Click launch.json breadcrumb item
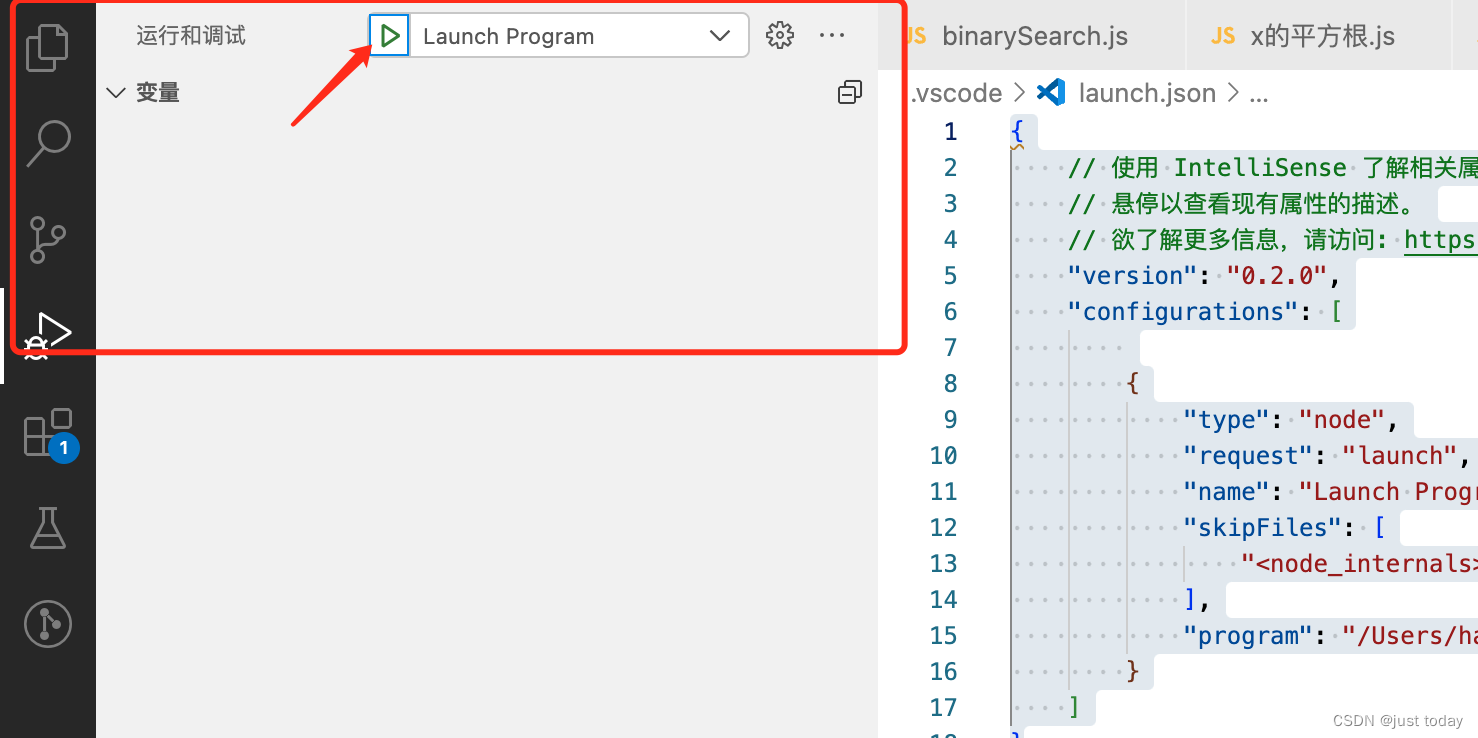 point(1146,93)
